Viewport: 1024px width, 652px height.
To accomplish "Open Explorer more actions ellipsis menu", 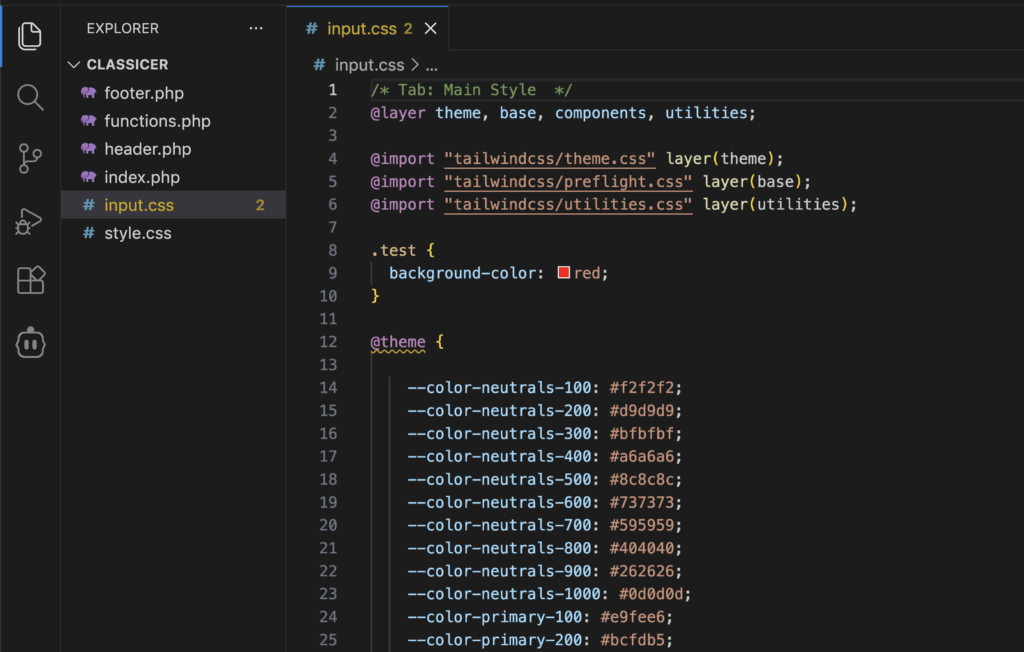I will tap(256, 29).
